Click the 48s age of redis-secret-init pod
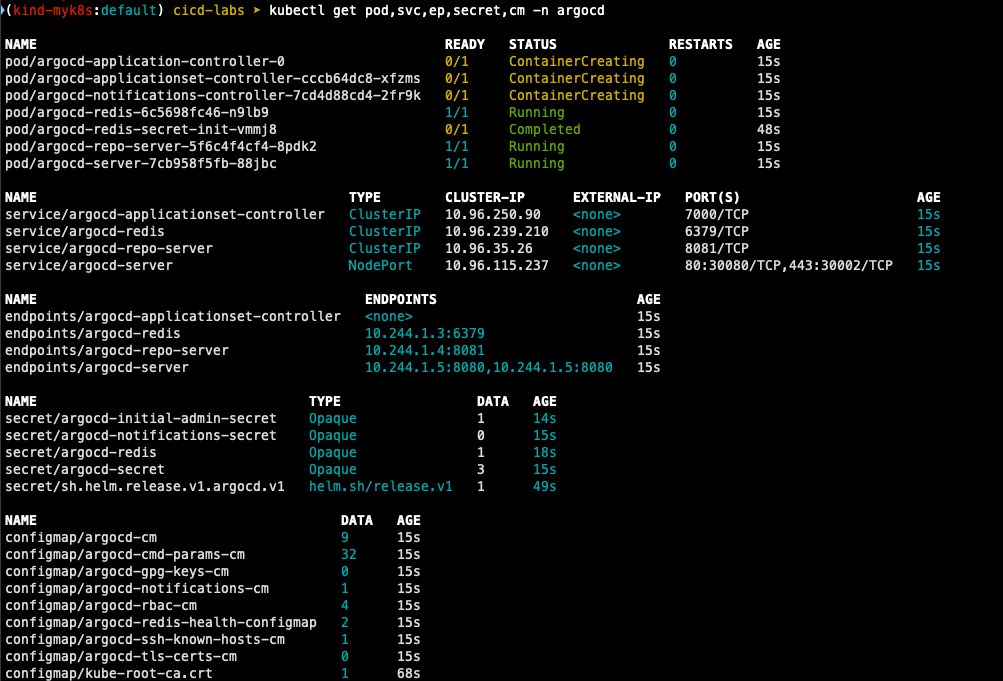 click(768, 129)
